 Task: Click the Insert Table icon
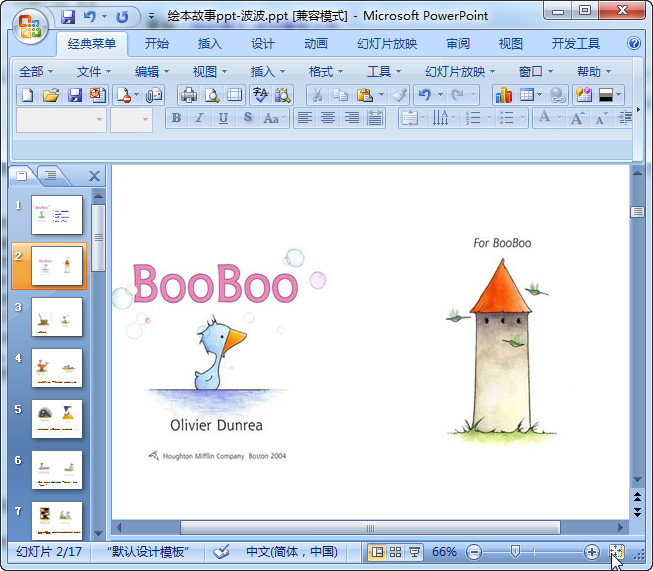tap(527, 95)
